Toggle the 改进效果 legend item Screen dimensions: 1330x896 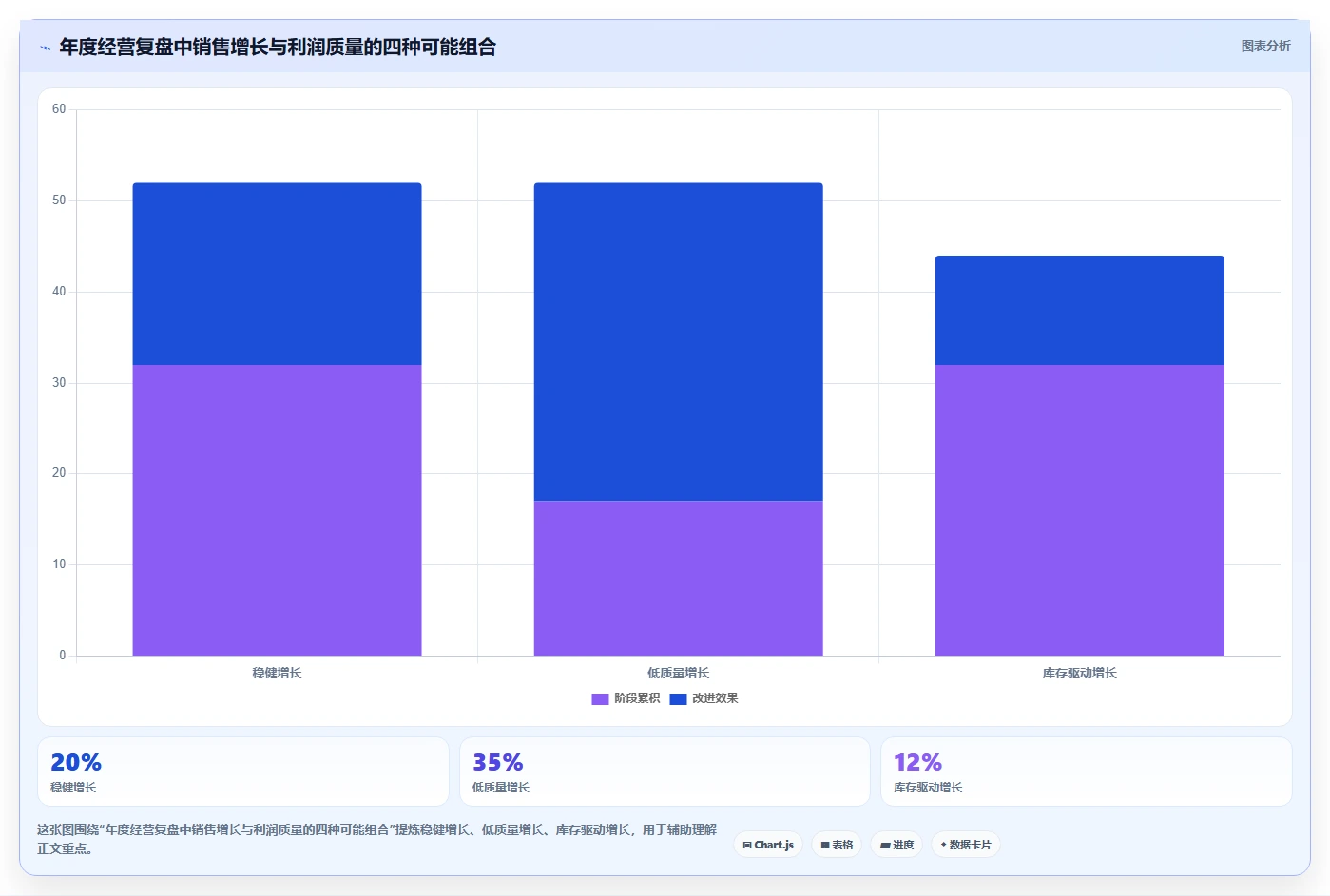coord(704,698)
